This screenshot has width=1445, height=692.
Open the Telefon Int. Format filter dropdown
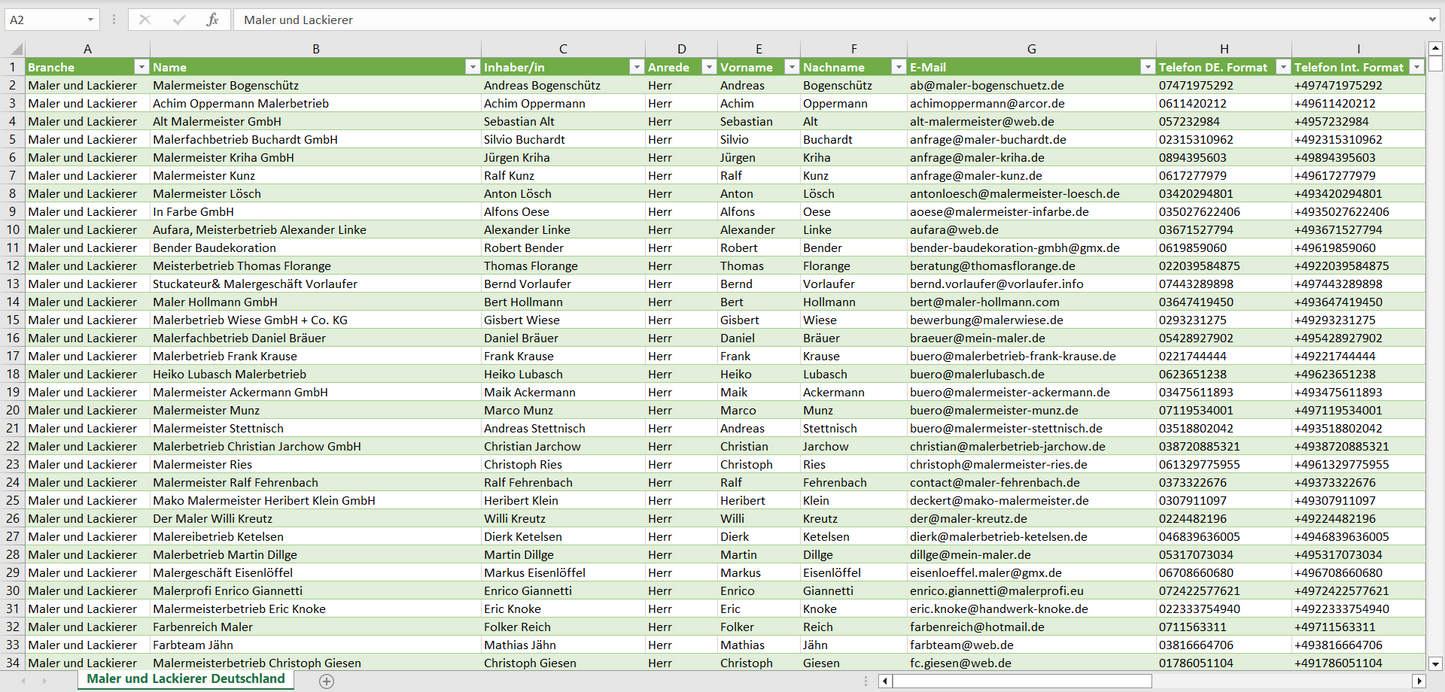(1416, 67)
